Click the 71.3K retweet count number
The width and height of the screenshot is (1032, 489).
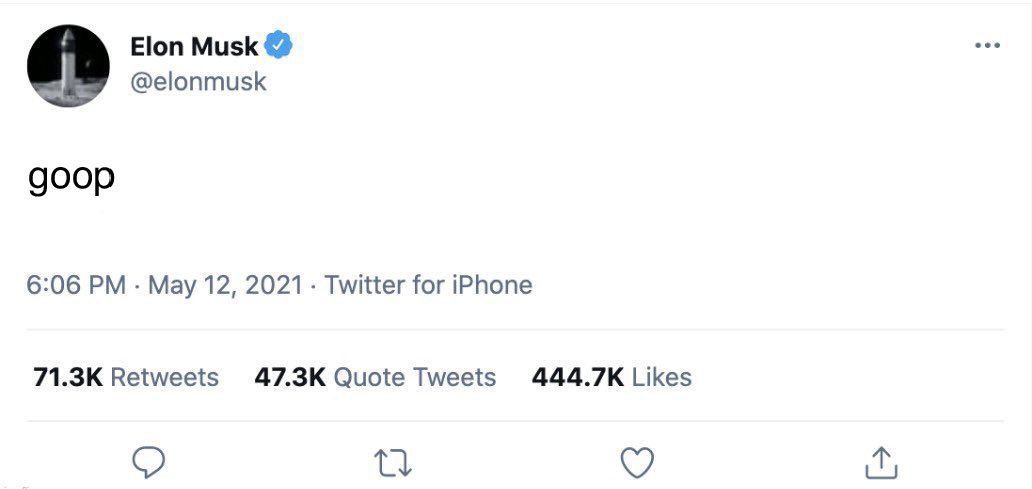click(68, 377)
